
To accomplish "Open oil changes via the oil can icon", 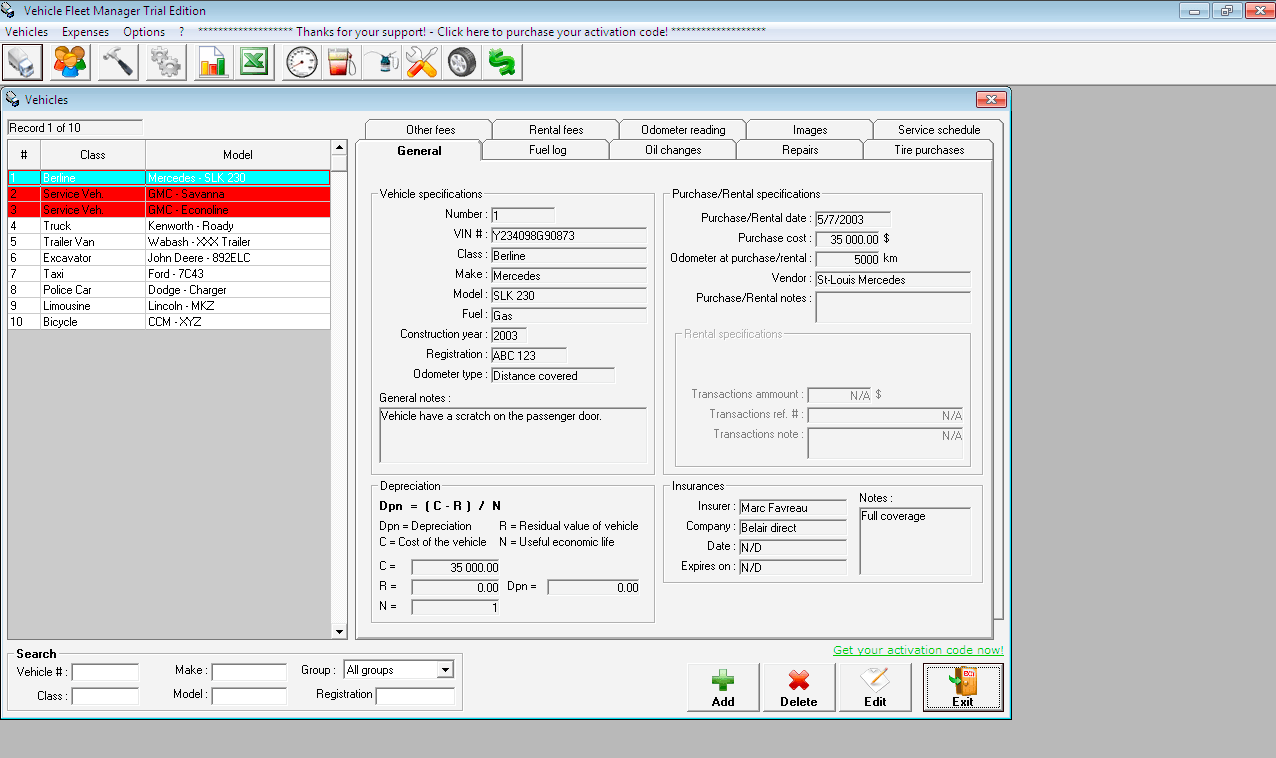I will [380, 62].
